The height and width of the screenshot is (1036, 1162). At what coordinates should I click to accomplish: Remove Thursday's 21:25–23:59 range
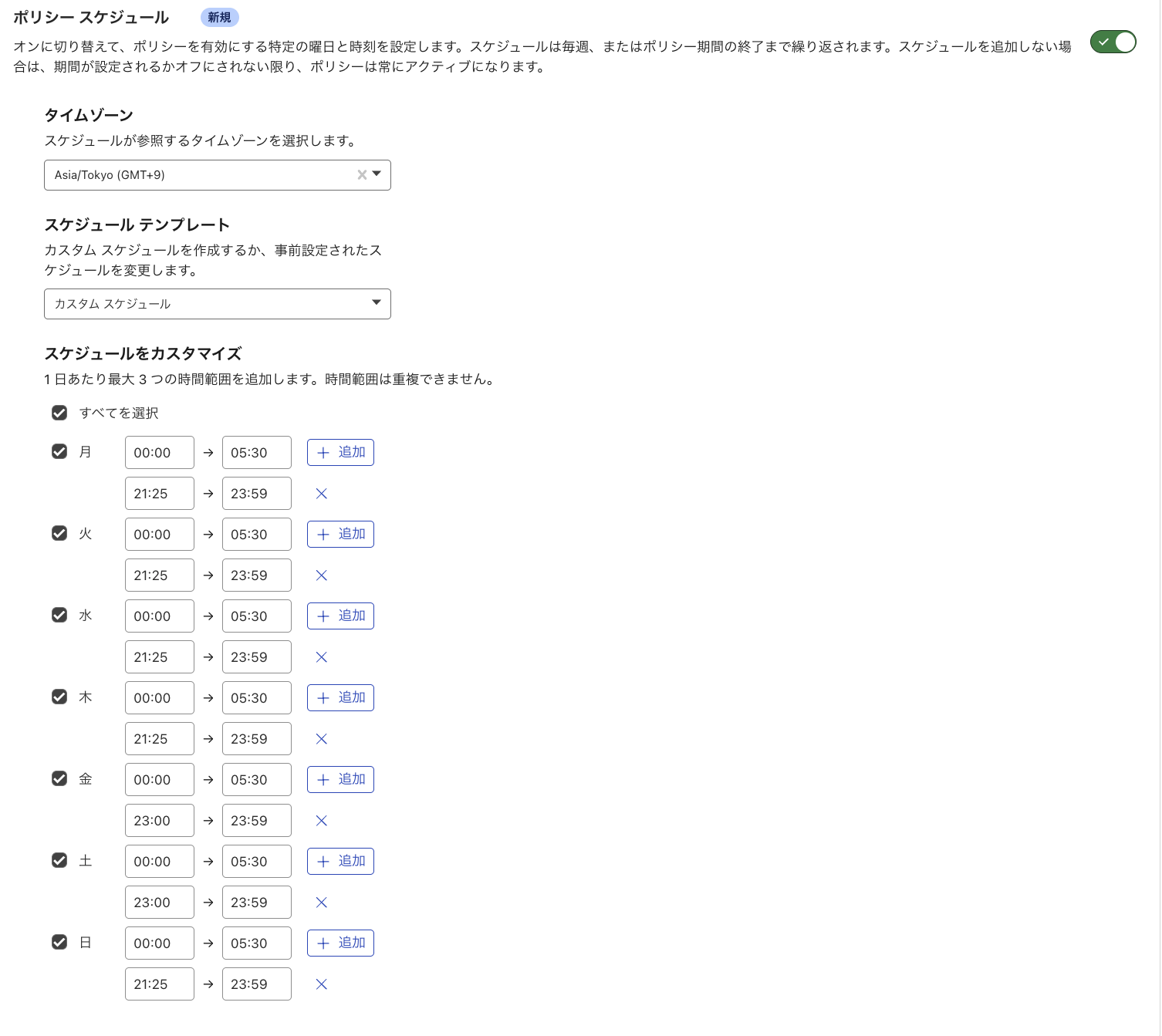click(321, 738)
